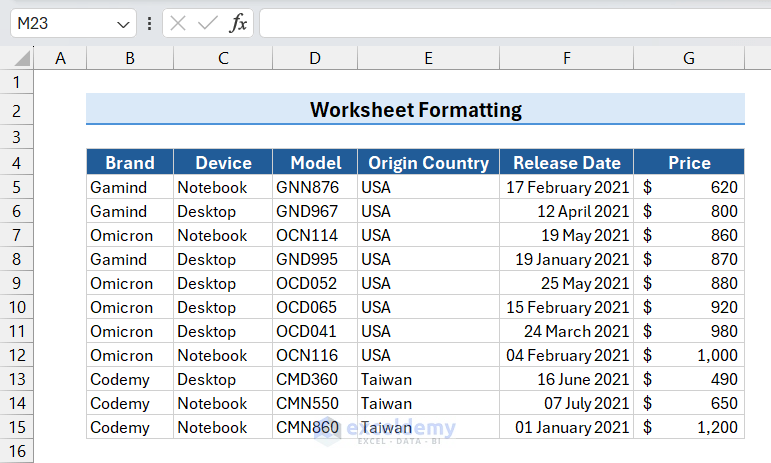Select row 12 header
Viewport: 771px width, 463px height.
[17, 355]
